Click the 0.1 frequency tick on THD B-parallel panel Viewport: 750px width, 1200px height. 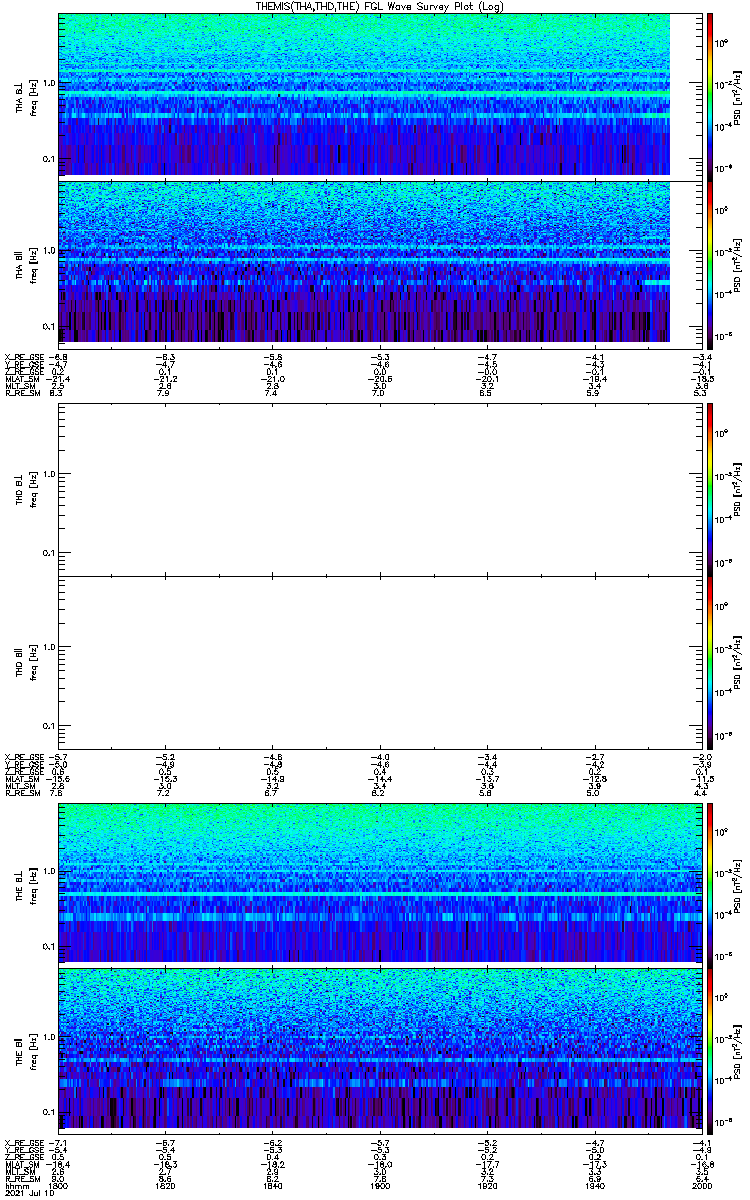pyautogui.click(x=48, y=725)
